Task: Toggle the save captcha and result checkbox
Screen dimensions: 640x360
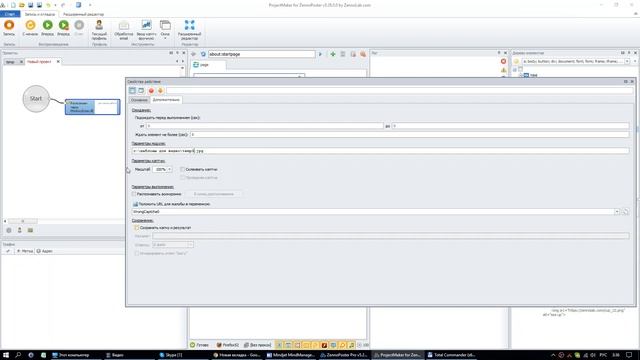Action: pyautogui.click(x=137, y=228)
